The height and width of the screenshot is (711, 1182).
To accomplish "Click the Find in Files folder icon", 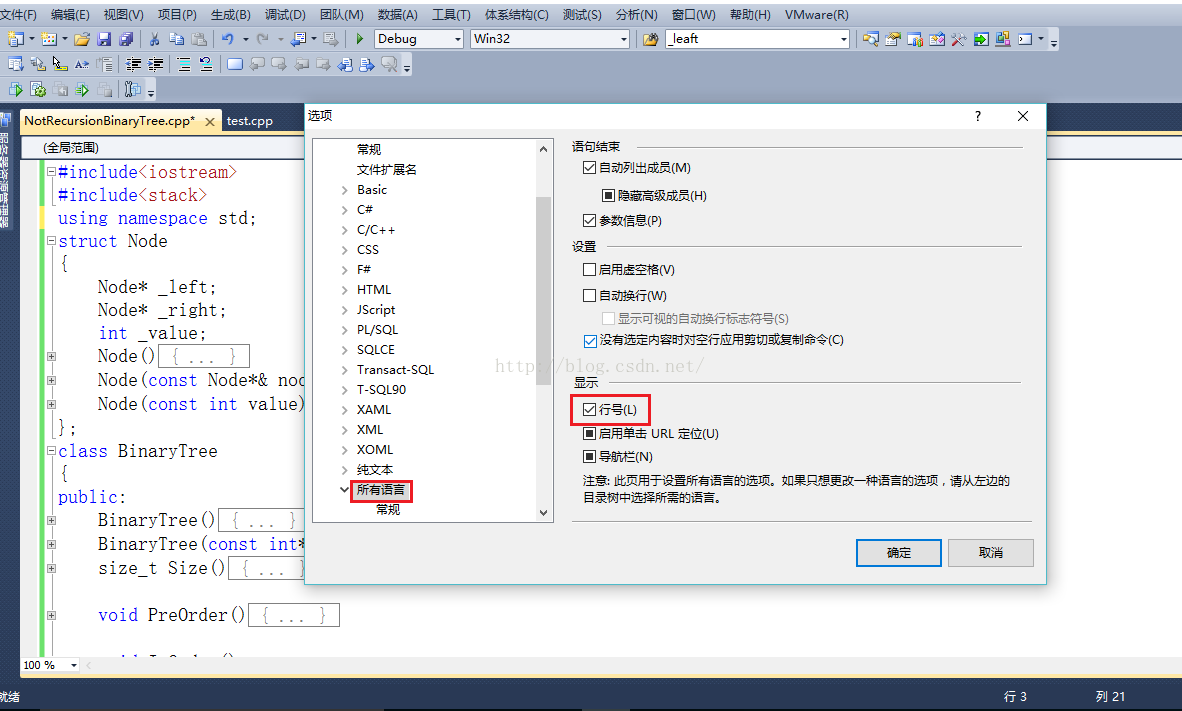I will pos(651,39).
